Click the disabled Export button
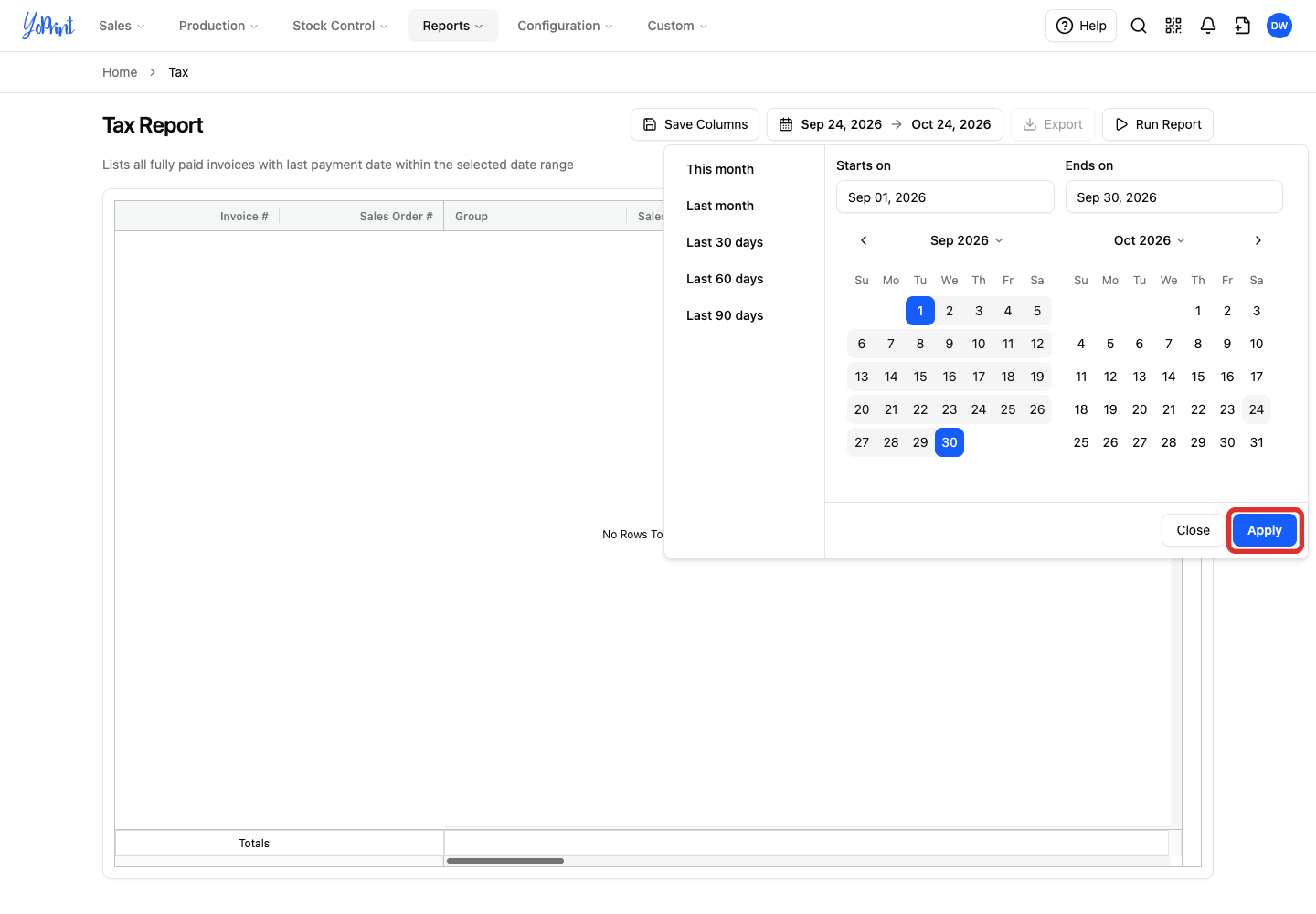Image resolution: width=1316 pixels, height=914 pixels. tap(1053, 124)
